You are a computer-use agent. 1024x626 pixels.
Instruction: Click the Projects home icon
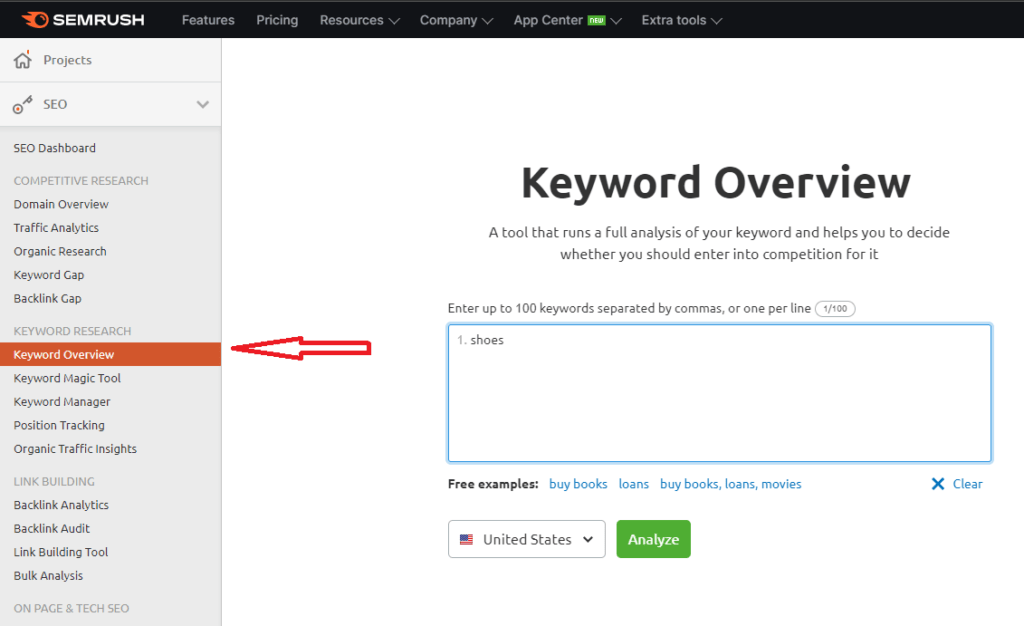[23, 61]
